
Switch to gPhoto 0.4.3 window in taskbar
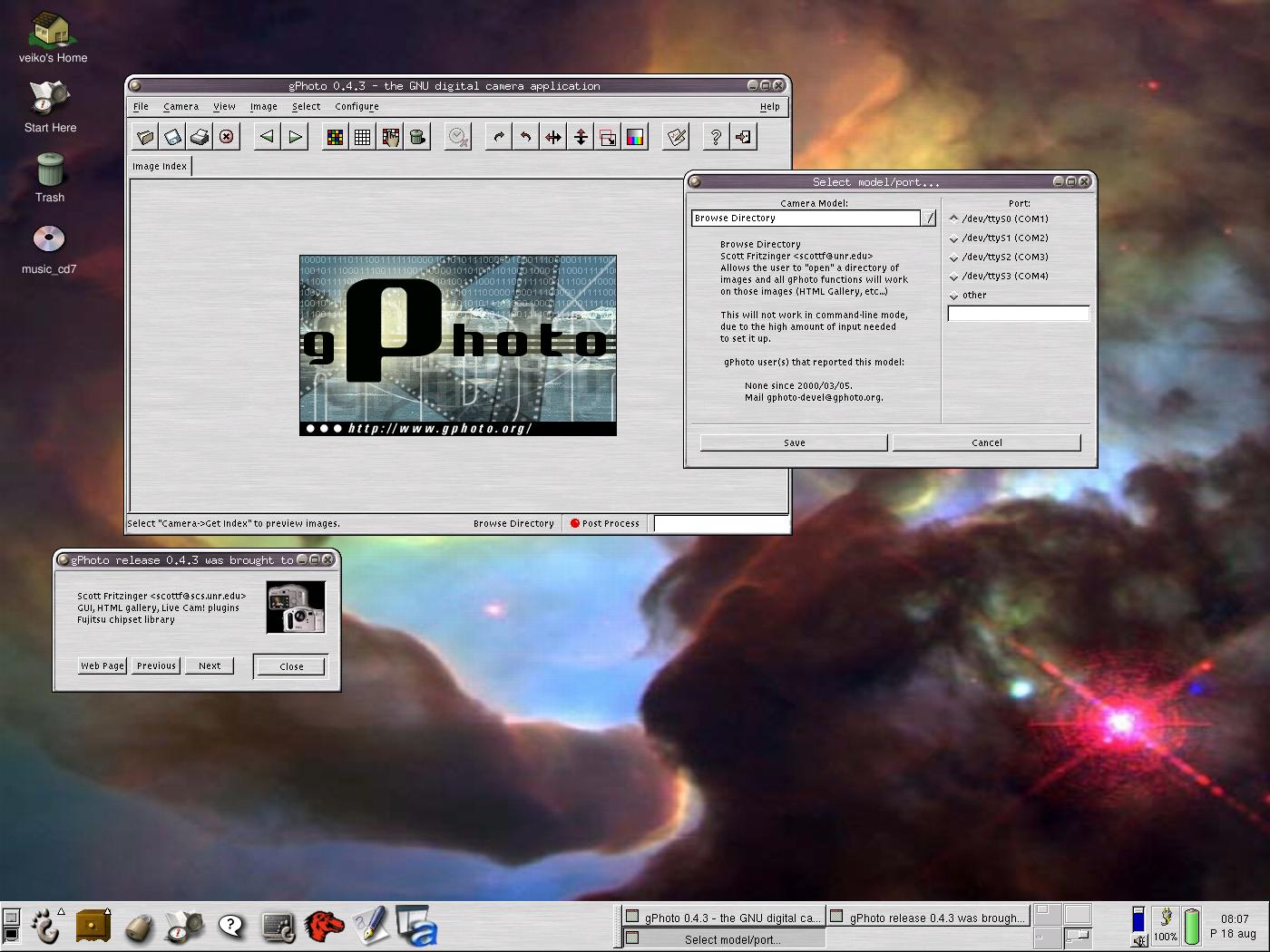[723, 918]
